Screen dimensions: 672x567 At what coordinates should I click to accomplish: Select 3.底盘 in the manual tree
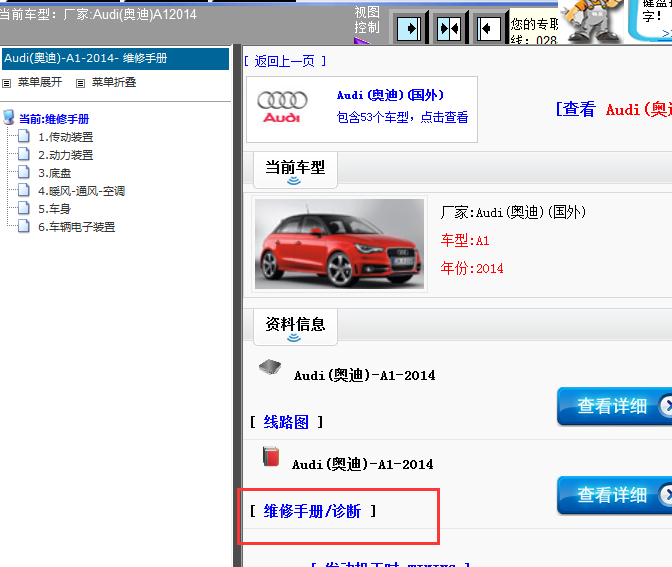(54, 173)
